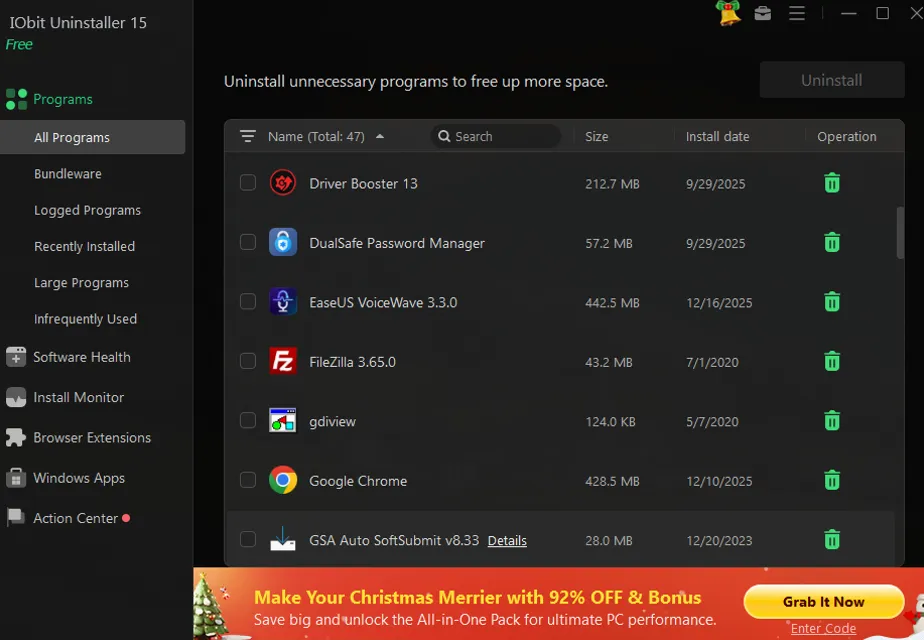The width and height of the screenshot is (924, 640).
Task: Click the Software Health icon
Action: tap(16, 357)
